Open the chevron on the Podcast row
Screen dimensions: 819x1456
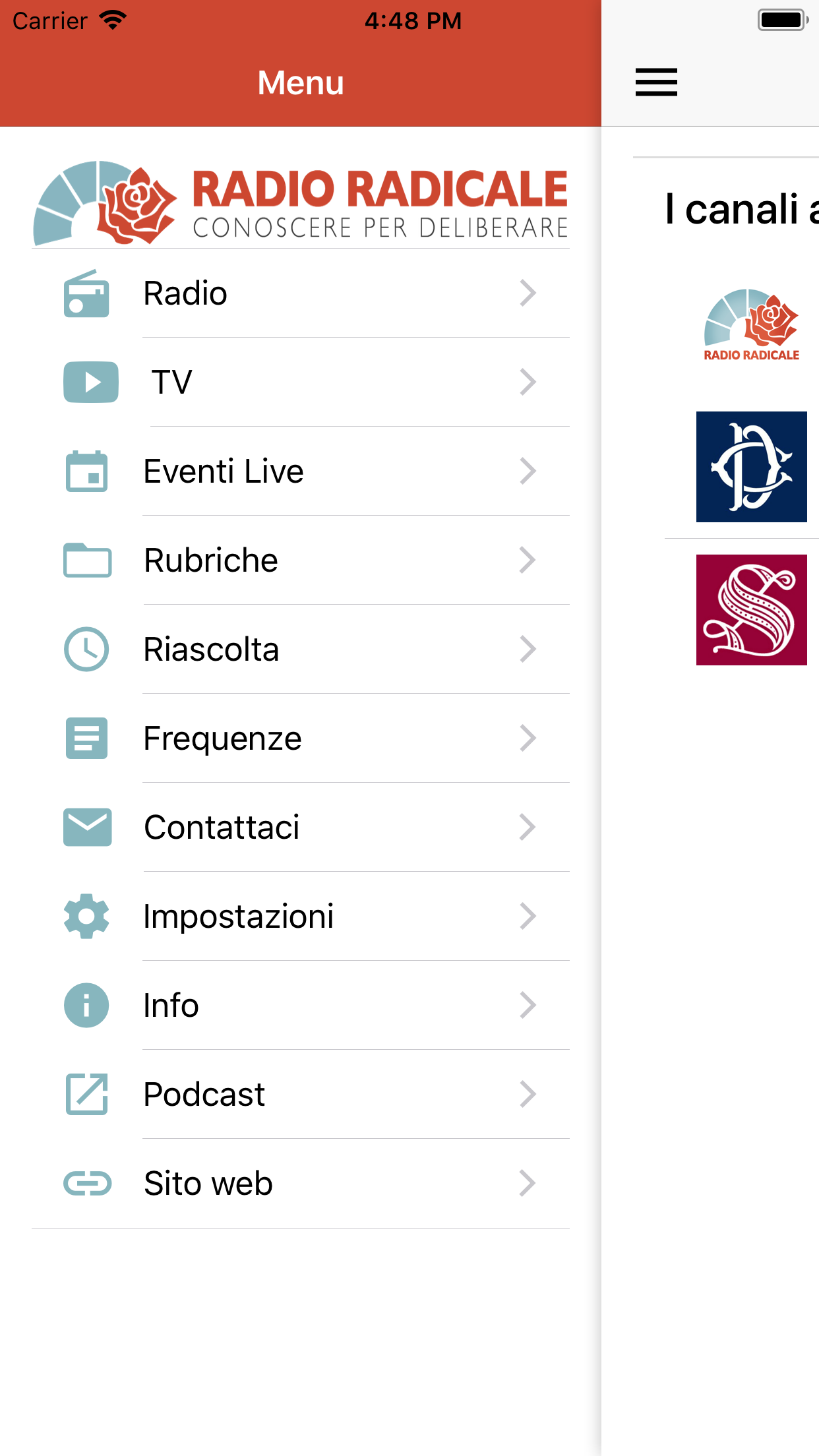tap(528, 1095)
